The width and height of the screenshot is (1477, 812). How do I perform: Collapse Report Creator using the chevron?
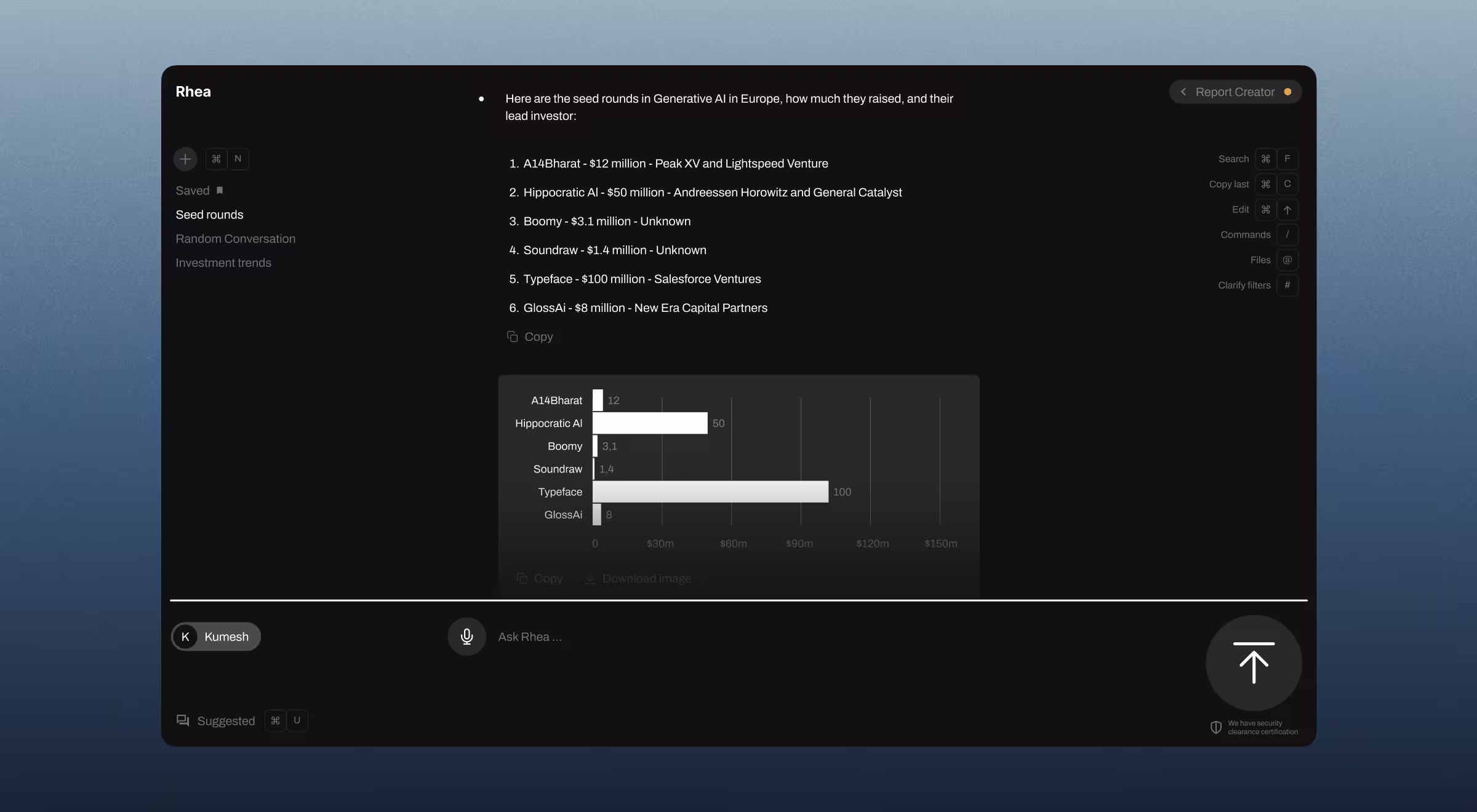[1183, 92]
